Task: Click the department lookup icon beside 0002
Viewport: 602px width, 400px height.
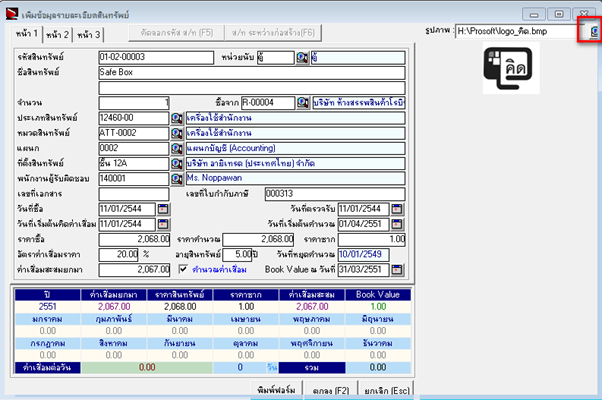Action: pyautogui.click(x=177, y=148)
